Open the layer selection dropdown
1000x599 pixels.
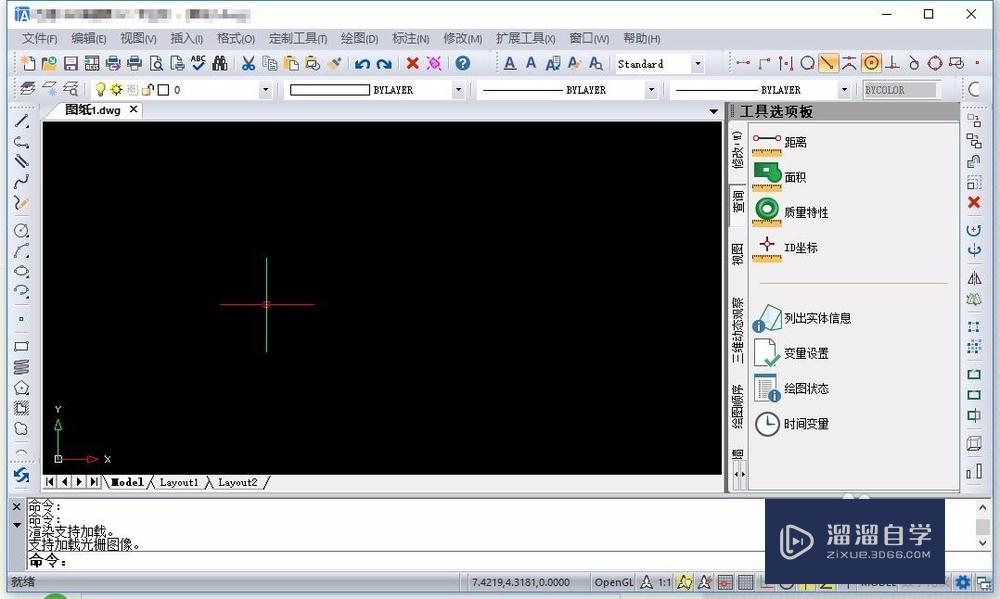(265, 89)
